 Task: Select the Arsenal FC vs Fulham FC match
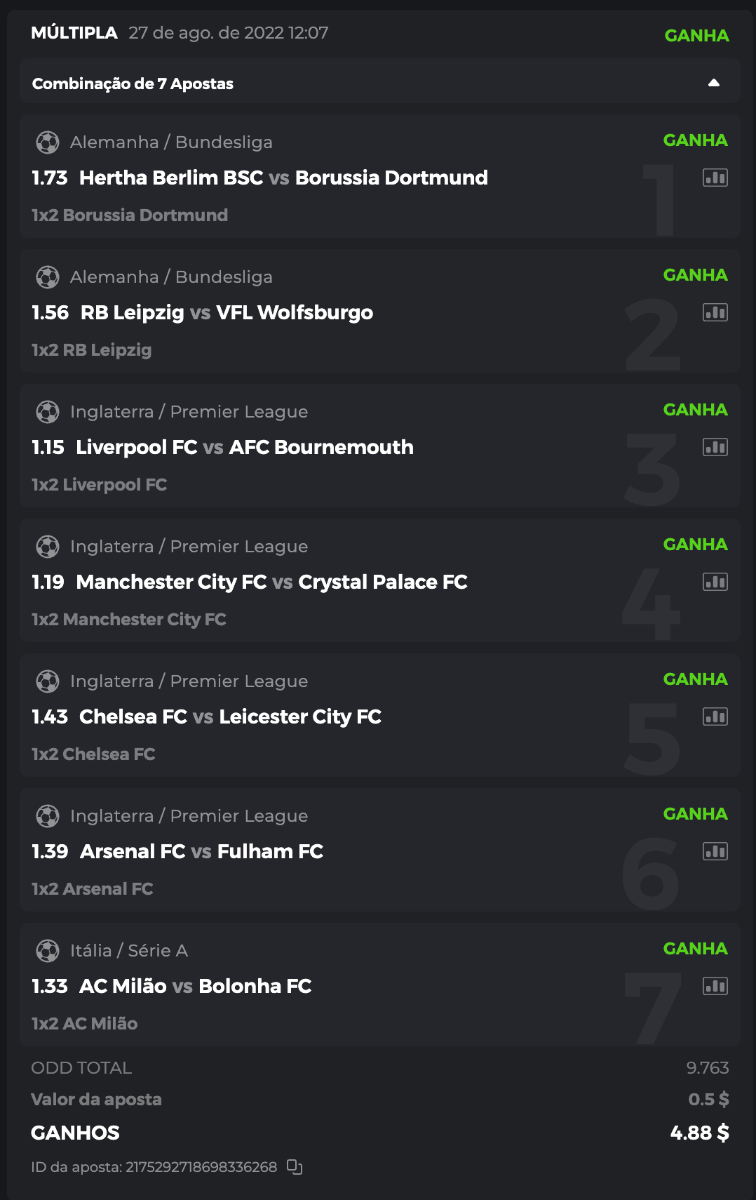201,852
